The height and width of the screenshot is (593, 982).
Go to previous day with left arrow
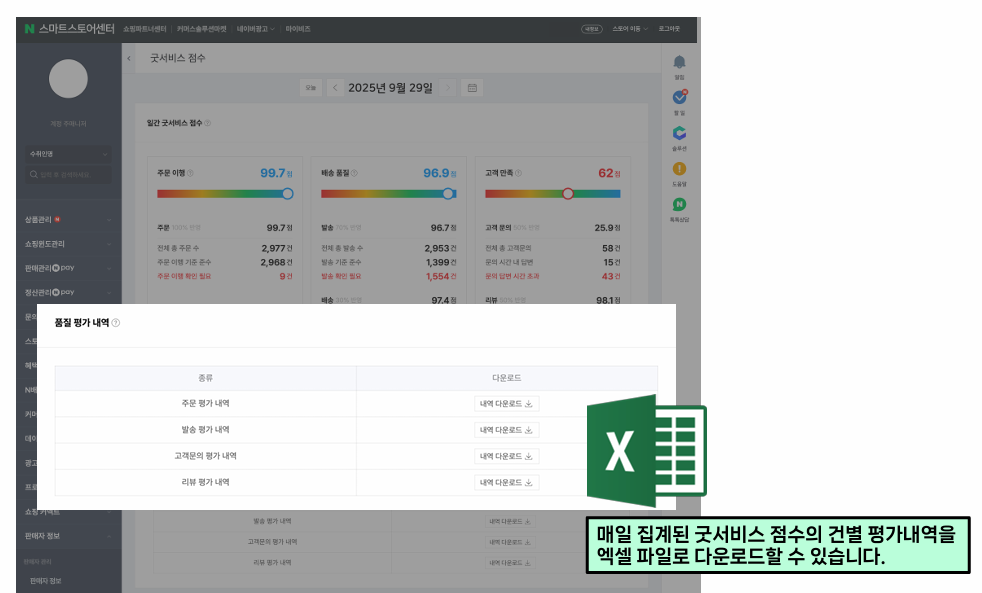click(334, 88)
